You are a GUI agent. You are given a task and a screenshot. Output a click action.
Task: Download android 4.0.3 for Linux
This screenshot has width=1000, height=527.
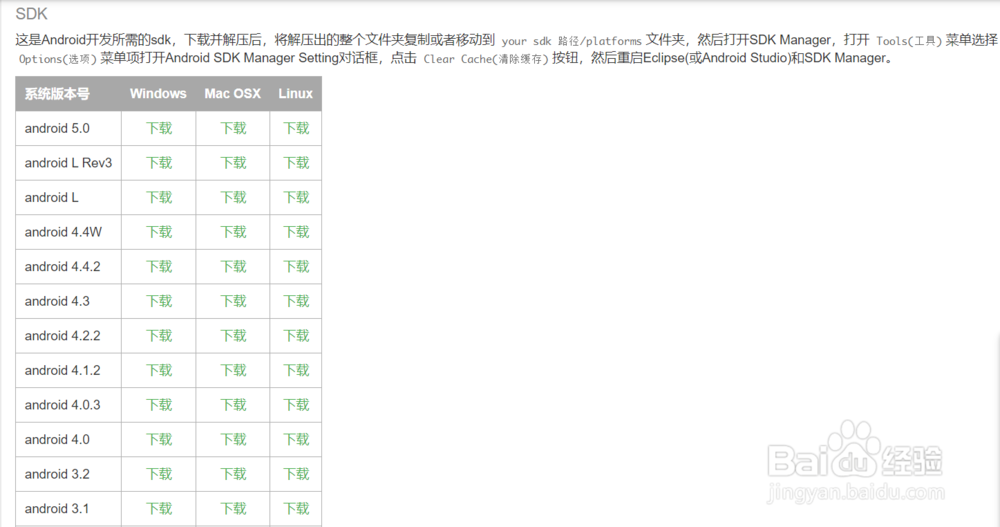(296, 404)
